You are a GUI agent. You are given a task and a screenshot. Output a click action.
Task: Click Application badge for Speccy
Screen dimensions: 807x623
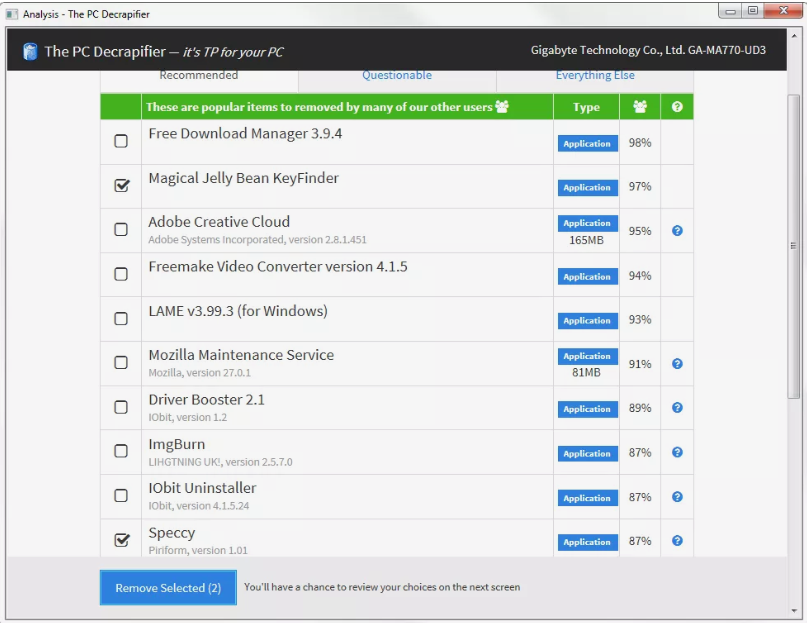coord(587,542)
